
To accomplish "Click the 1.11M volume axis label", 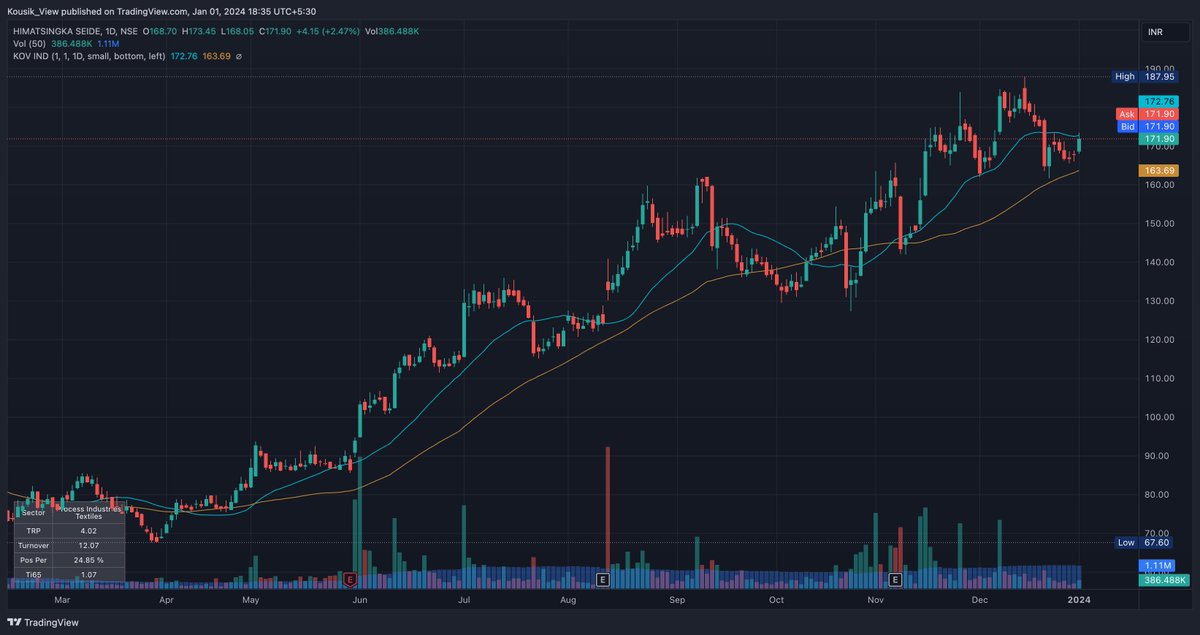I will coord(1158,566).
